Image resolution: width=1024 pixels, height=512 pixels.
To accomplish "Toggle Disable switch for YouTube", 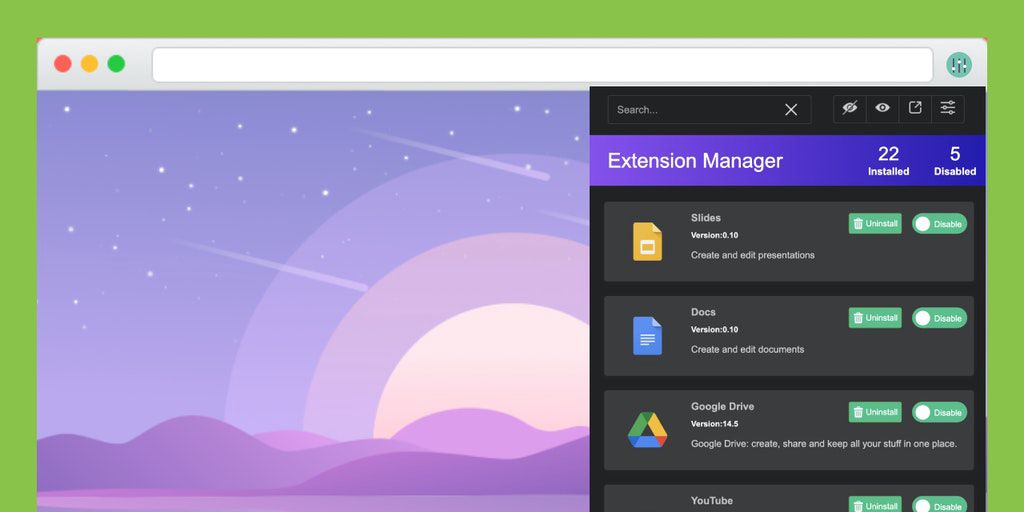I will click(x=939, y=505).
